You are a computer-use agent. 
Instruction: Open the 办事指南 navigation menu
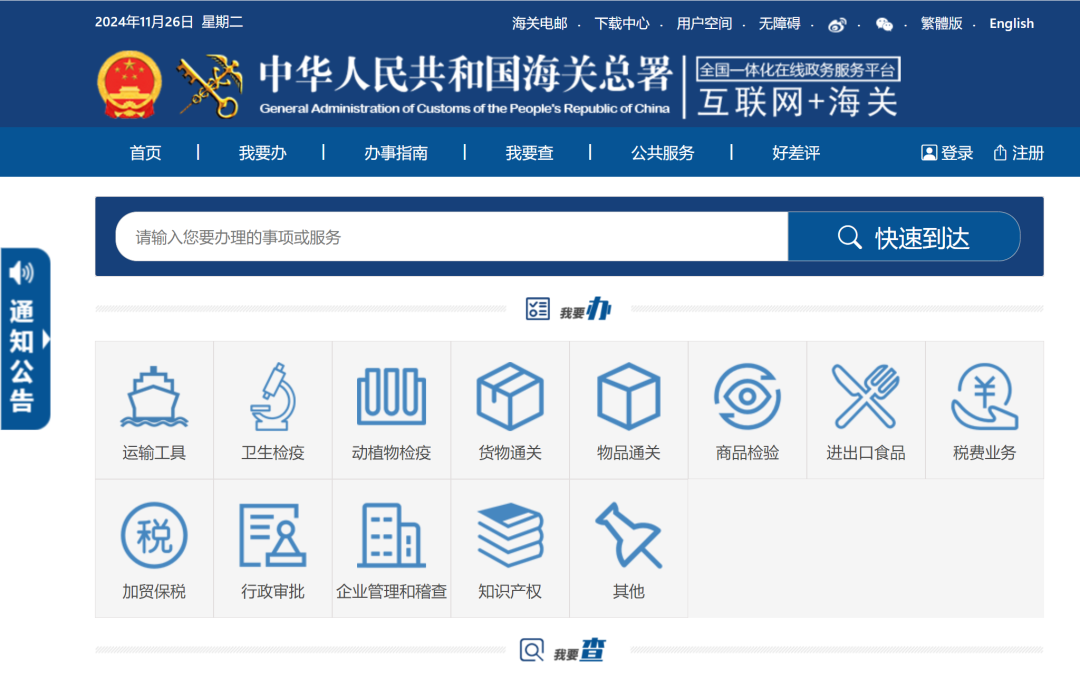396,153
